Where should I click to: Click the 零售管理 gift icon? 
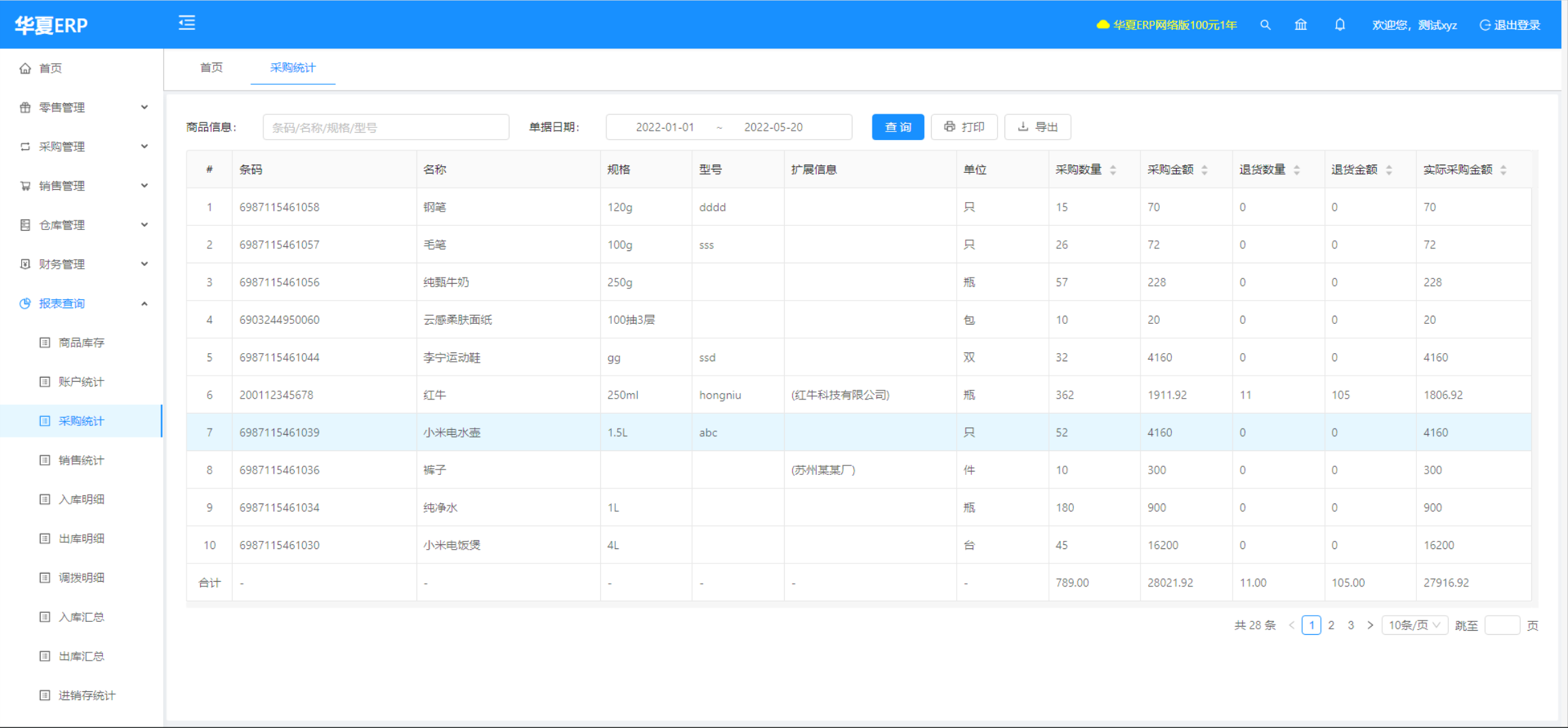[25, 107]
